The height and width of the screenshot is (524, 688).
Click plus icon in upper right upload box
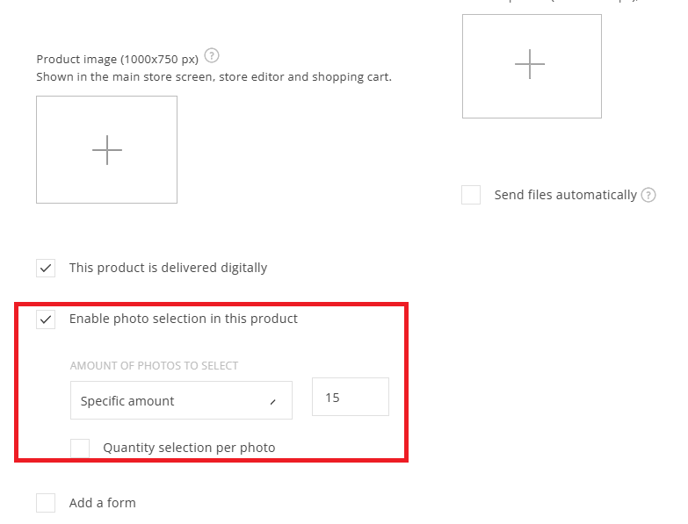click(x=530, y=64)
